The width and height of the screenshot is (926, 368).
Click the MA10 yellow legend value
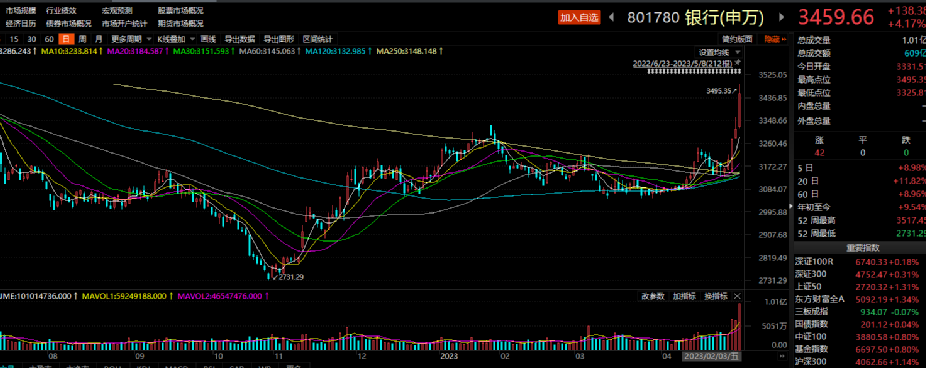[70, 51]
